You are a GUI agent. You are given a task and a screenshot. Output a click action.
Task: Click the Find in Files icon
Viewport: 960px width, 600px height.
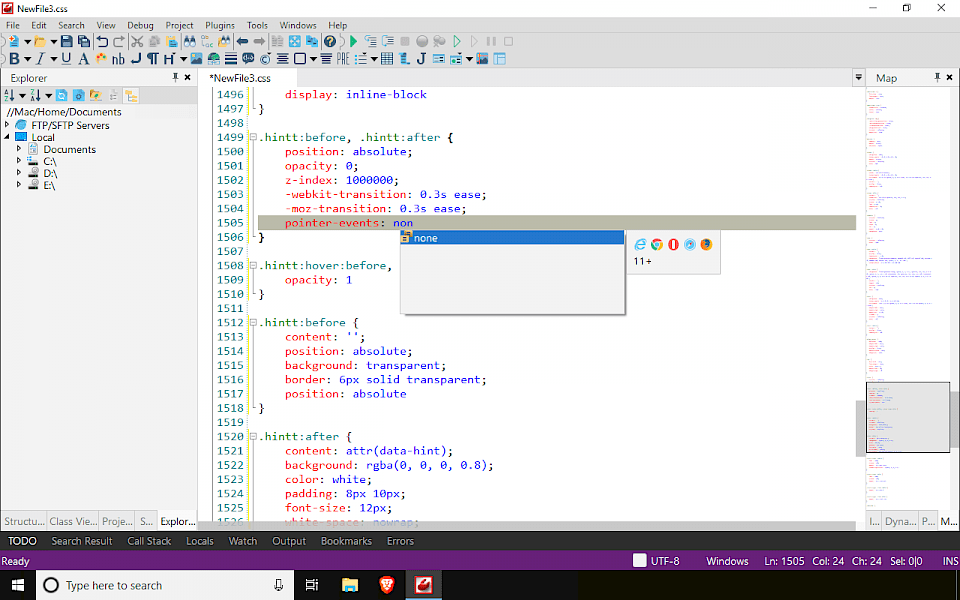click(x=225, y=42)
